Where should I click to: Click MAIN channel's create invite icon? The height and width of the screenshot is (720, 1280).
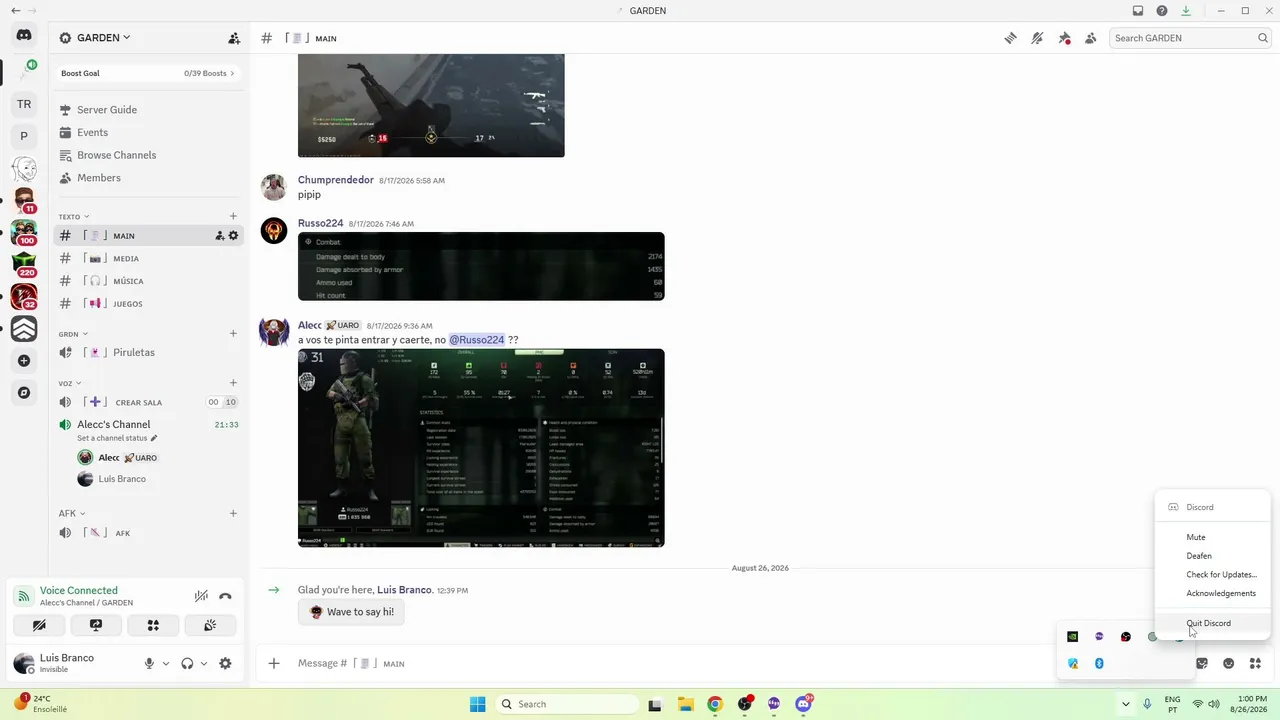(x=220, y=236)
